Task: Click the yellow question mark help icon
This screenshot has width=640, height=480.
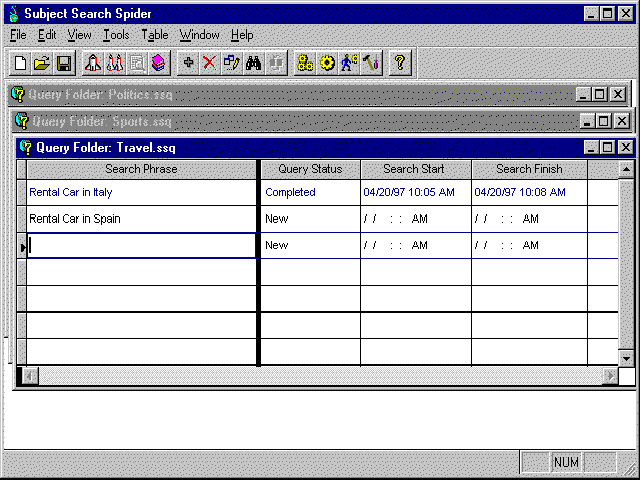Action: [x=399, y=63]
